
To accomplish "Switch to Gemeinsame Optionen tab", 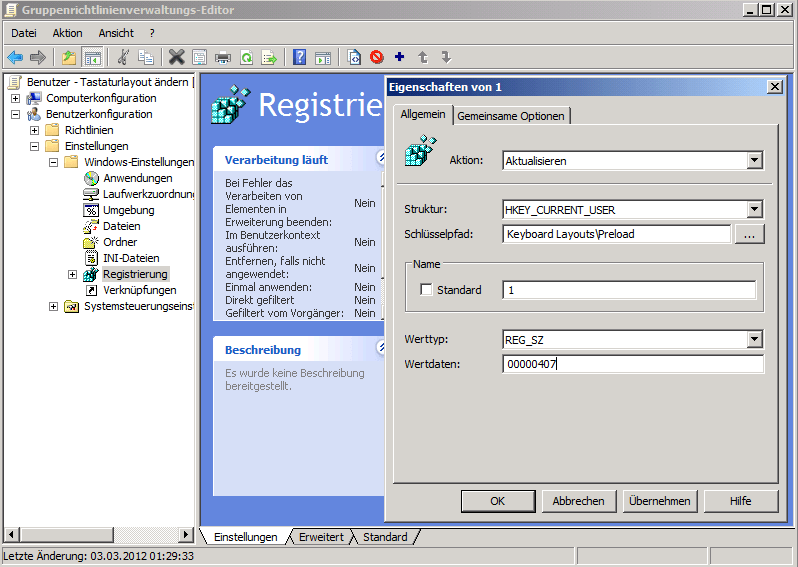I will [510, 116].
